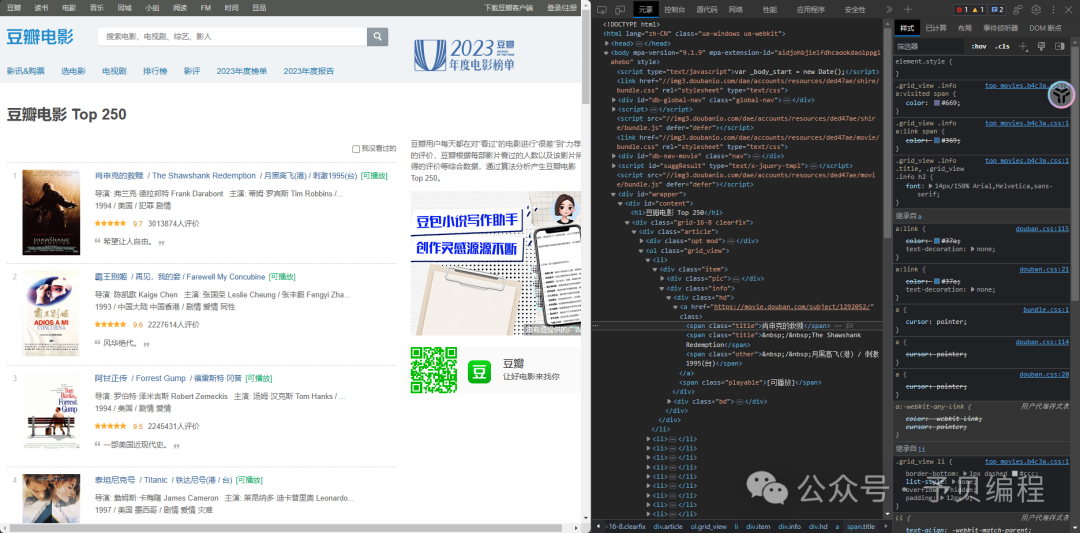Select the div.info breadcrumb item
The image size is (1080, 533).
point(789,526)
